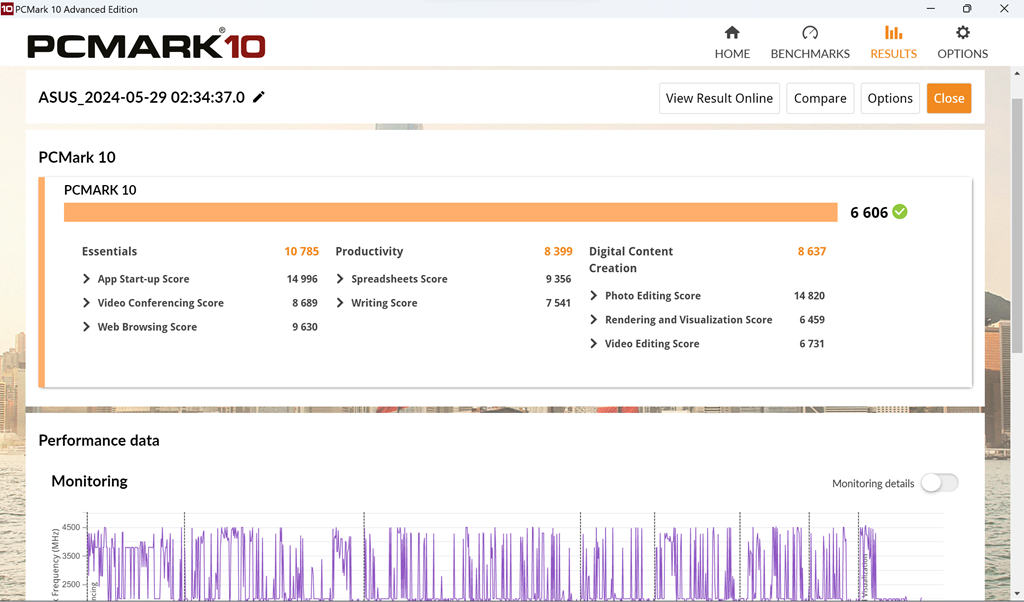This screenshot has height=602, width=1024.
Task: Select the Results bar chart icon
Action: [893, 33]
